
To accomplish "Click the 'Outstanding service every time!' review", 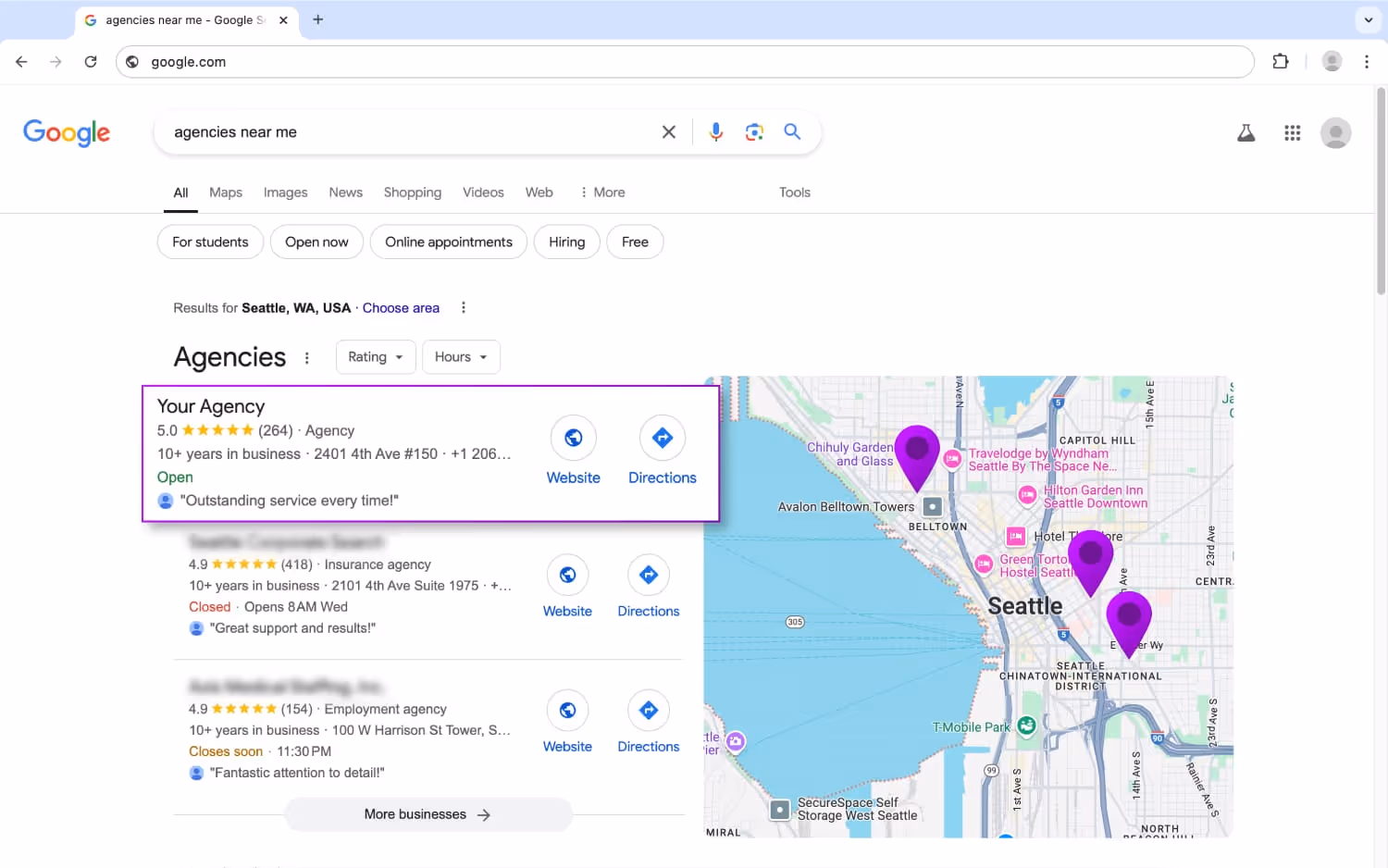I will pos(289,501).
